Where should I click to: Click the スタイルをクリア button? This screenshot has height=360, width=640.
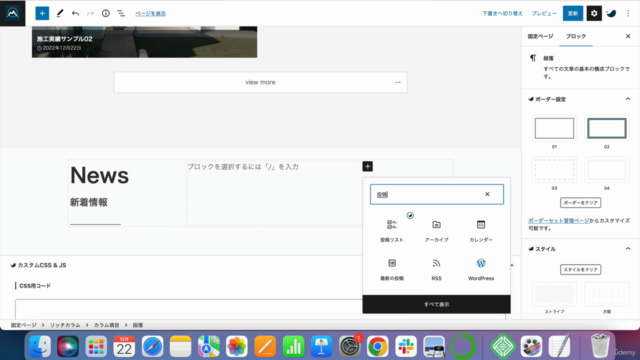click(580, 269)
